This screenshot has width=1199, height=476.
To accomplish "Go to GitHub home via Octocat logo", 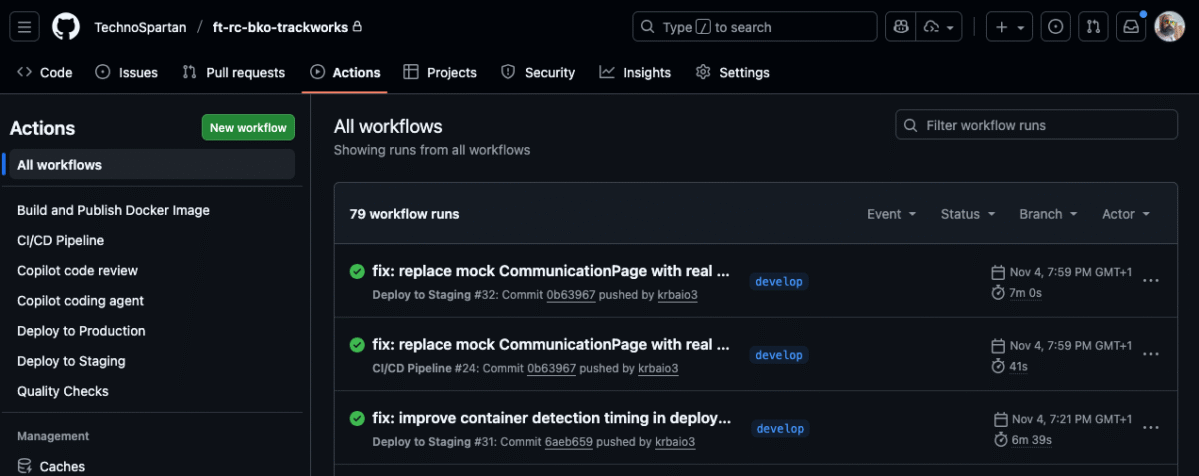I will (x=66, y=27).
